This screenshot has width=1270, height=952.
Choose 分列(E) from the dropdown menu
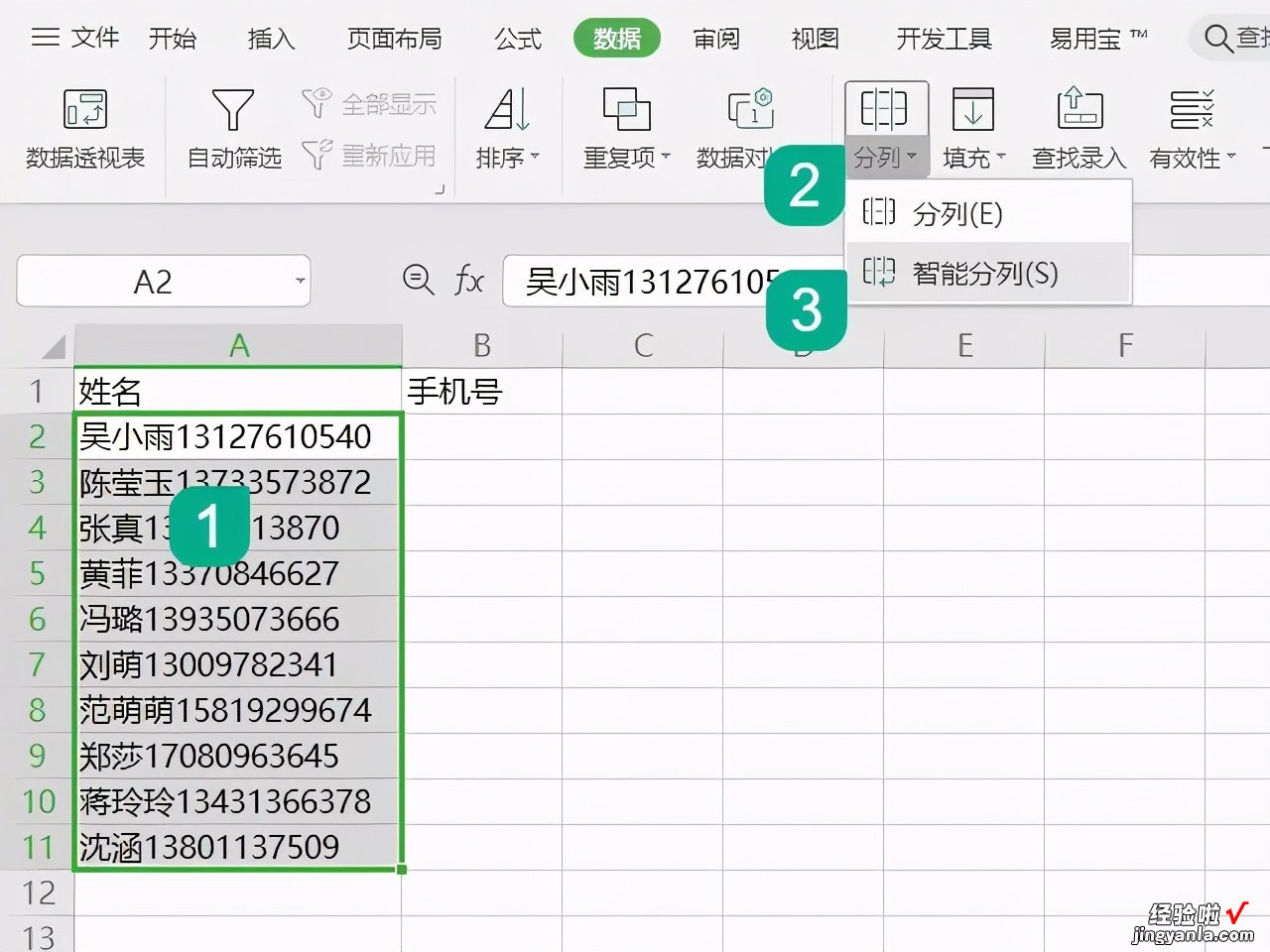pos(988,213)
